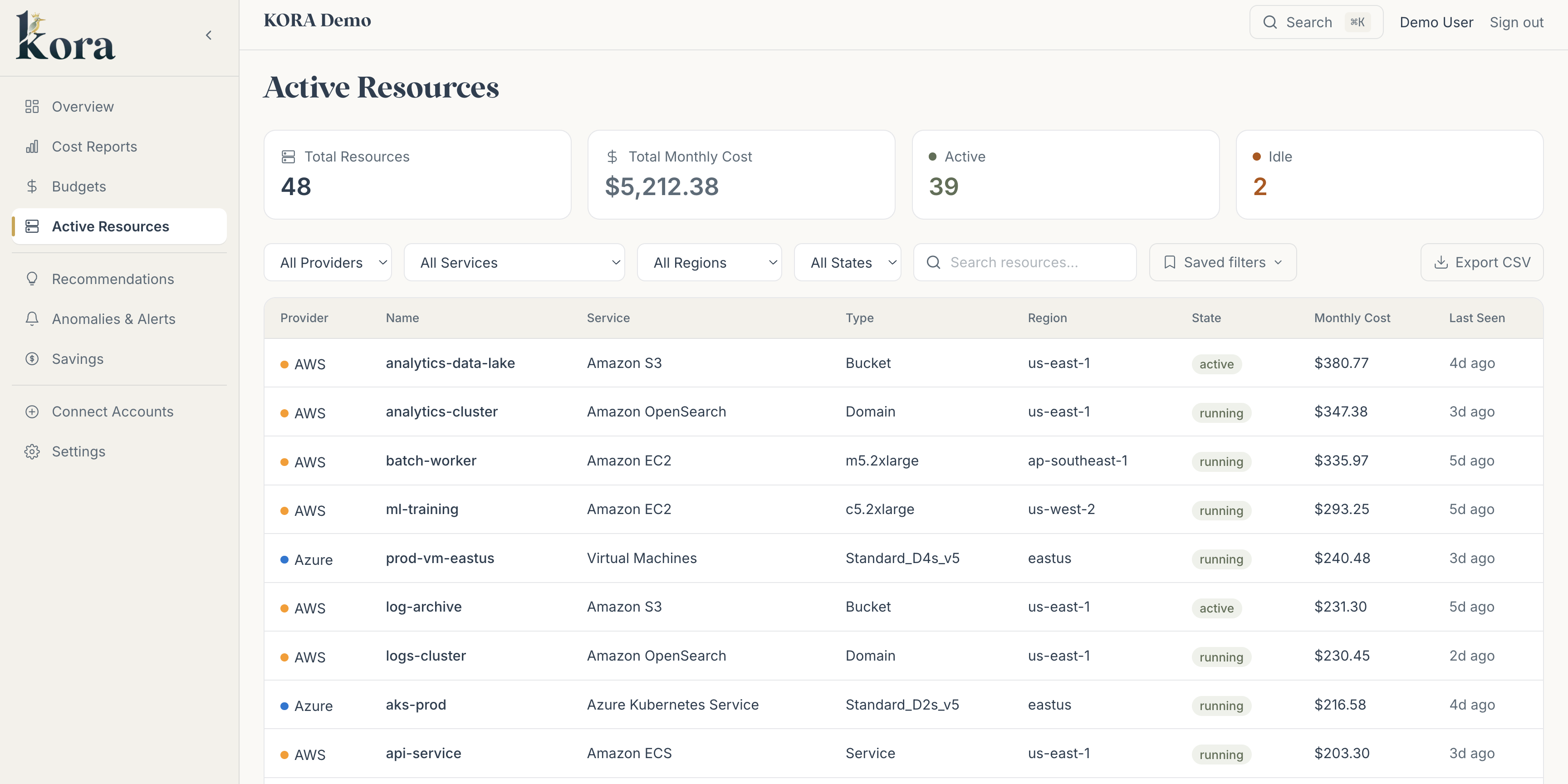This screenshot has width=1568, height=784.
Task: Click the Total Monthly Cost dollar icon
Action: coord(612,157)
